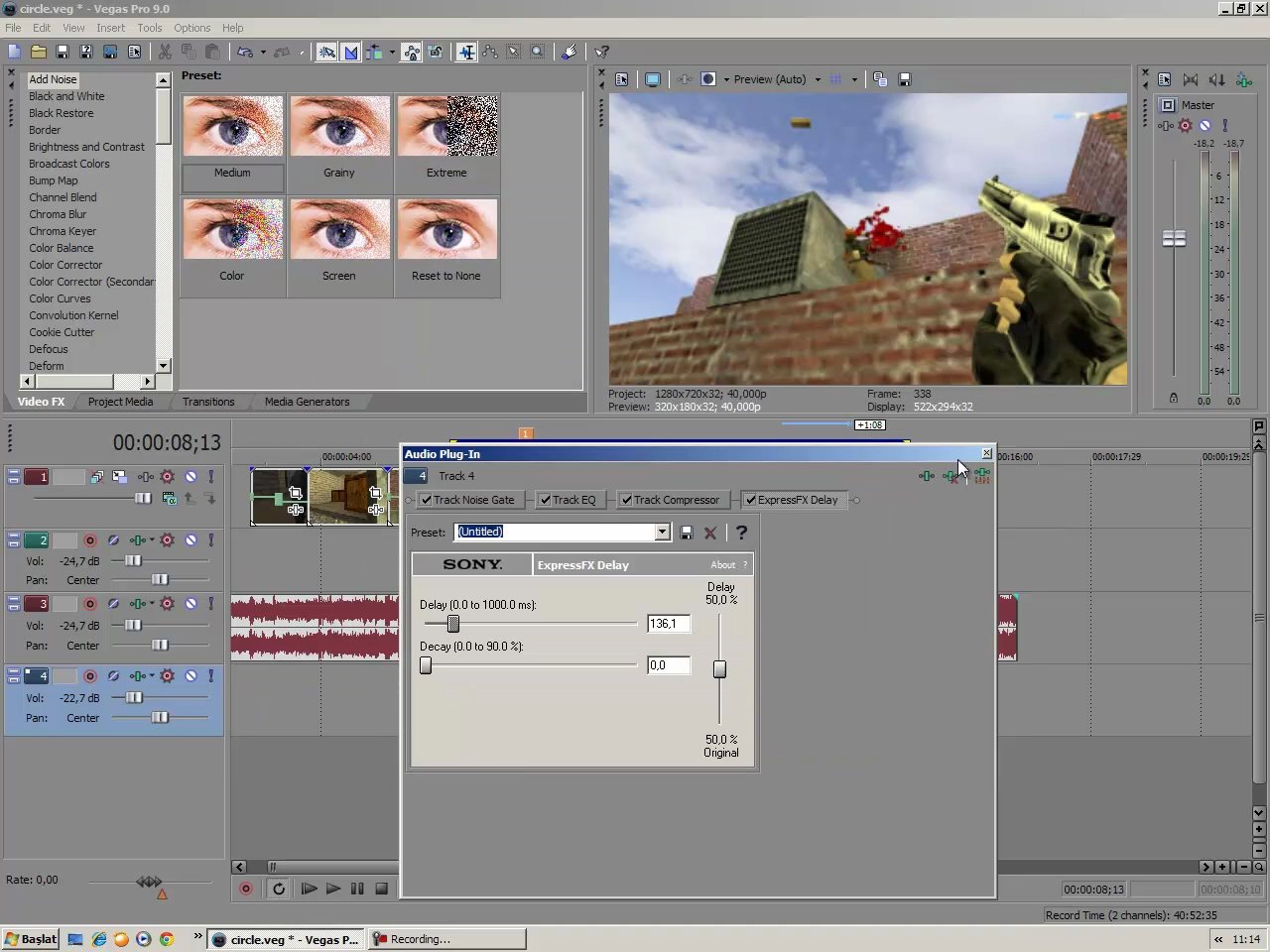Open the Undo history dropdown arrow

[x=263, y=52]
